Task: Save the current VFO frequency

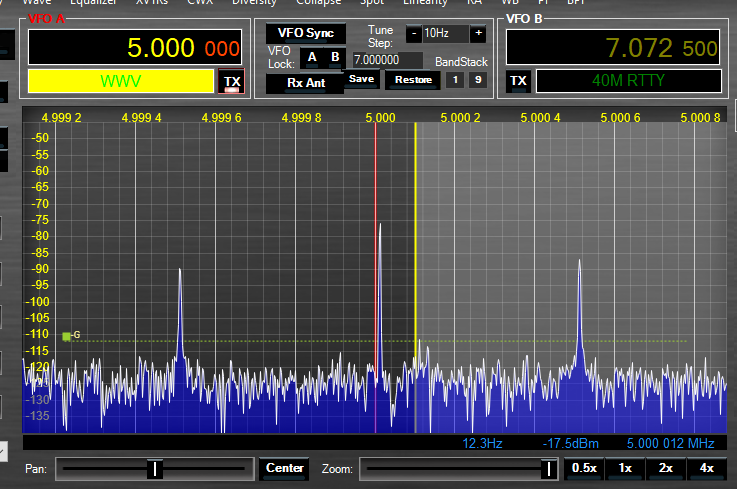Action: (x=361, y=79)
